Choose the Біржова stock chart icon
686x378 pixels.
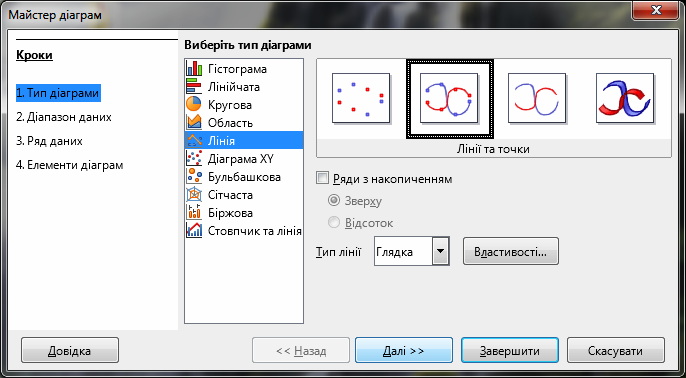click(194, 213)
